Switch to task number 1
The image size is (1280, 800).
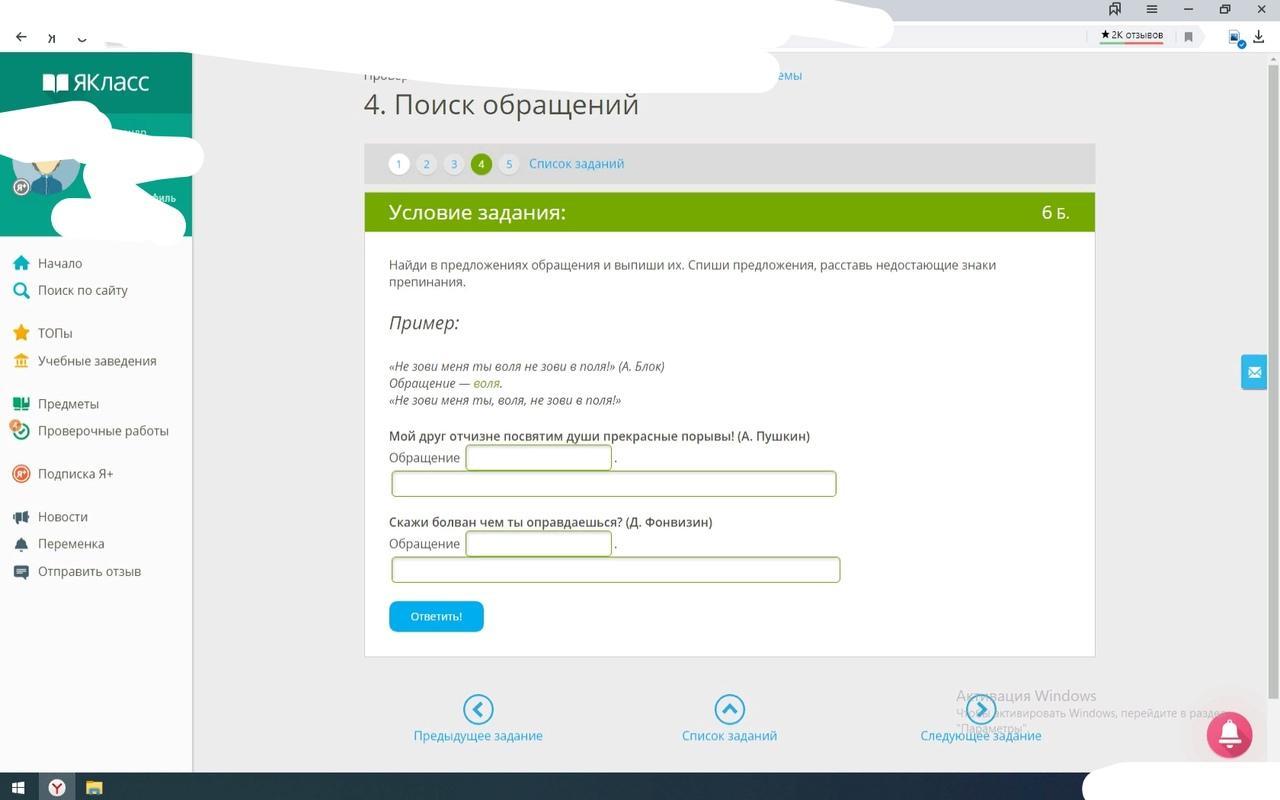tap(399, 164)
